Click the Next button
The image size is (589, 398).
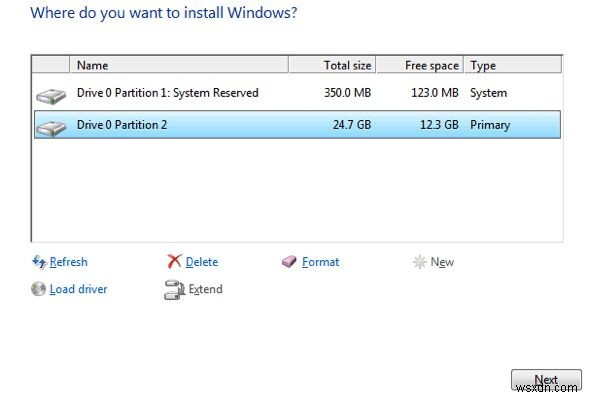(546, 380)
